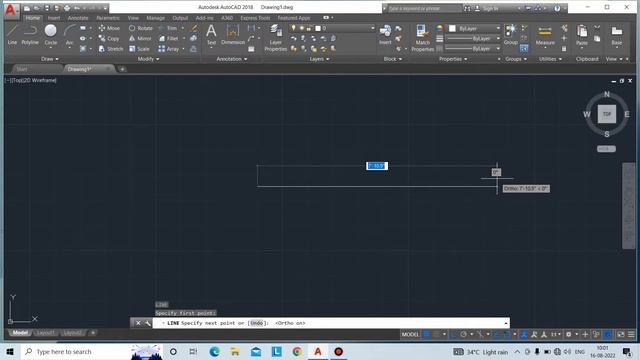The image size is (640, 360).
Task: Expand the Block panel
Action: (x=393, y=59)
